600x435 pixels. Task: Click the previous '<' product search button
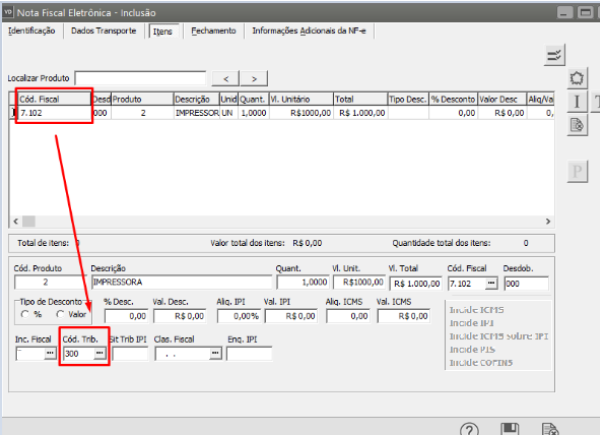click(x=227, y=78)
